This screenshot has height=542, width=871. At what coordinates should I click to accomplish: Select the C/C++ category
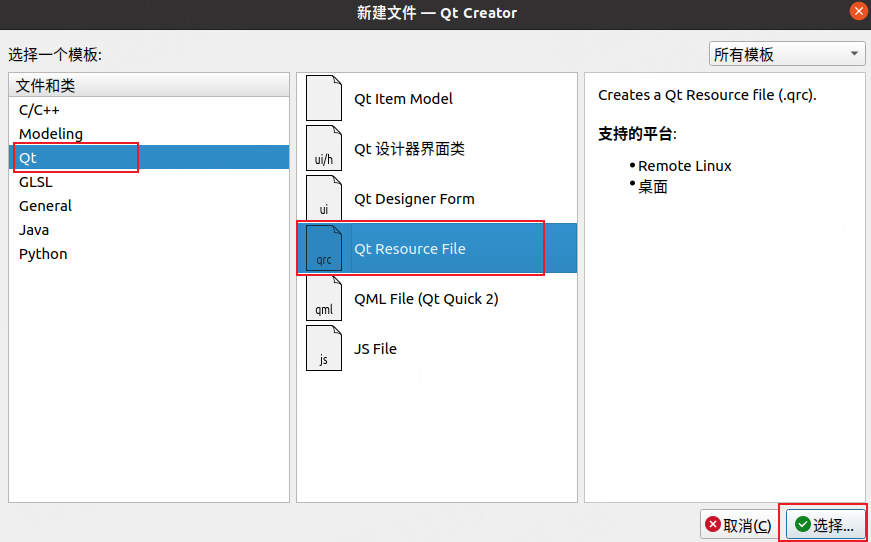(149, 110)
